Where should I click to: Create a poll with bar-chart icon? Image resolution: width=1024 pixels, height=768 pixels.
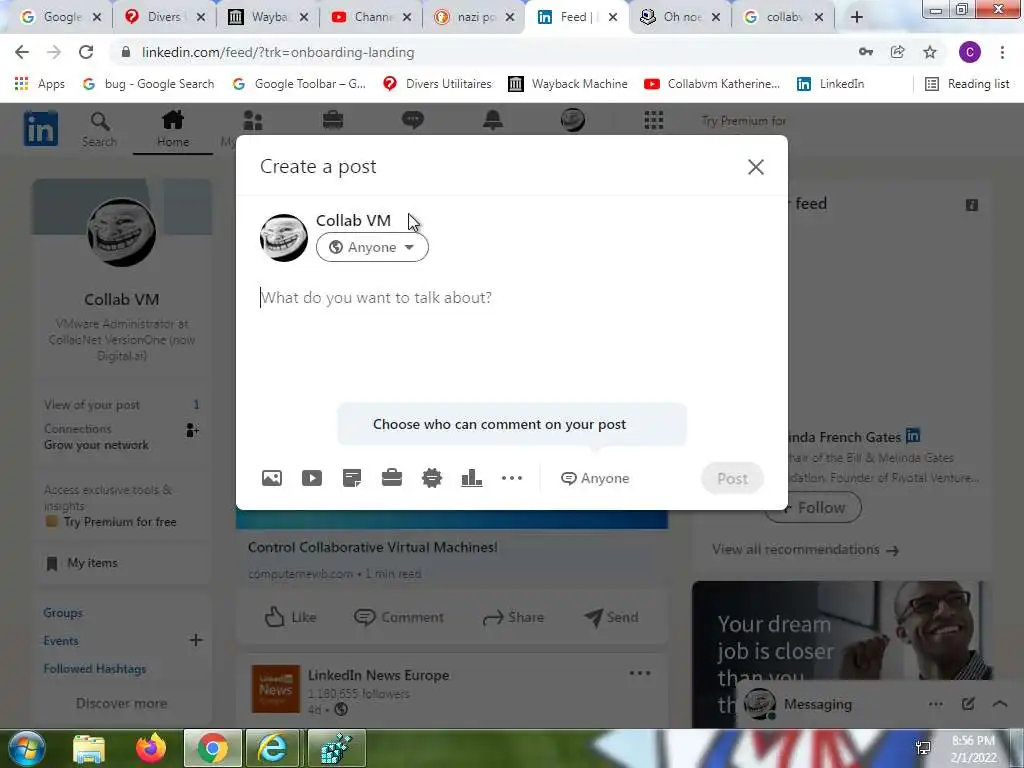point(472,478)
